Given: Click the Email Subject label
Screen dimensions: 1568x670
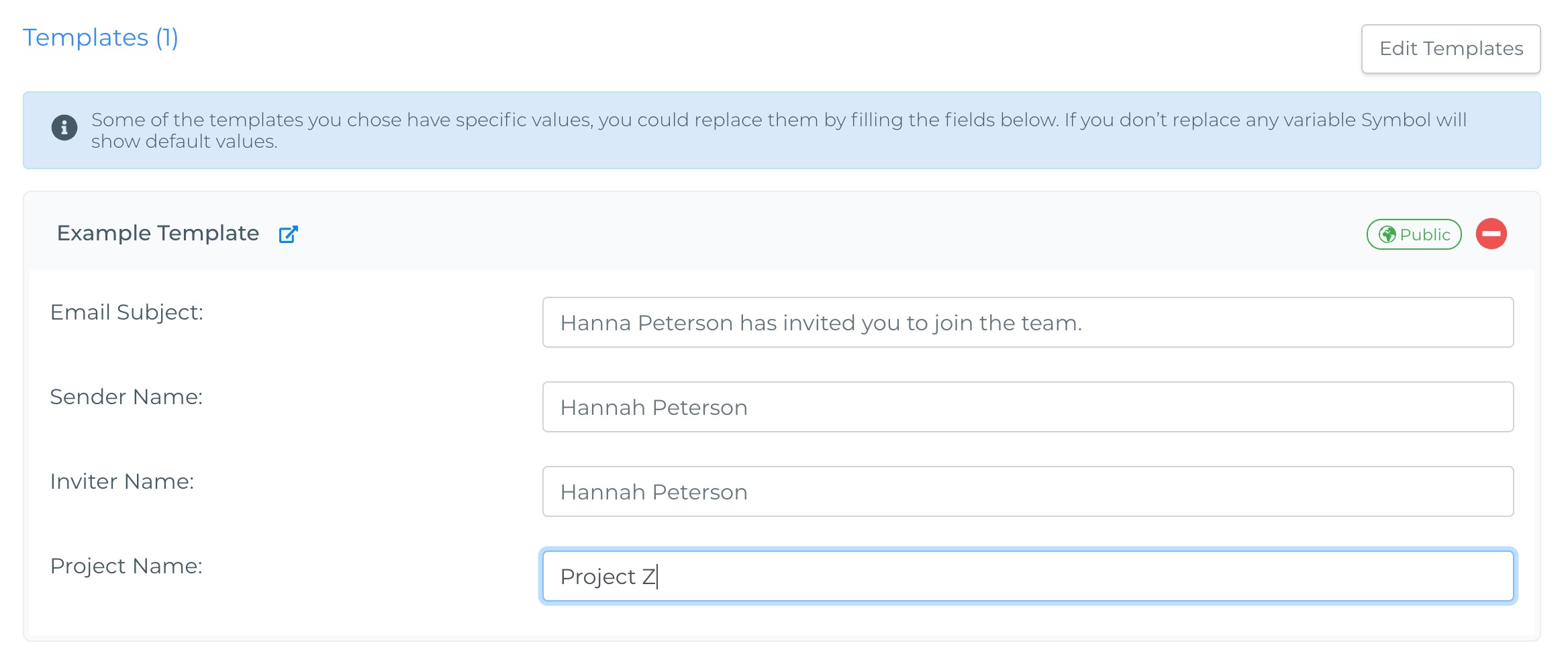Looking at the screenshot, I should pos(127,312).
